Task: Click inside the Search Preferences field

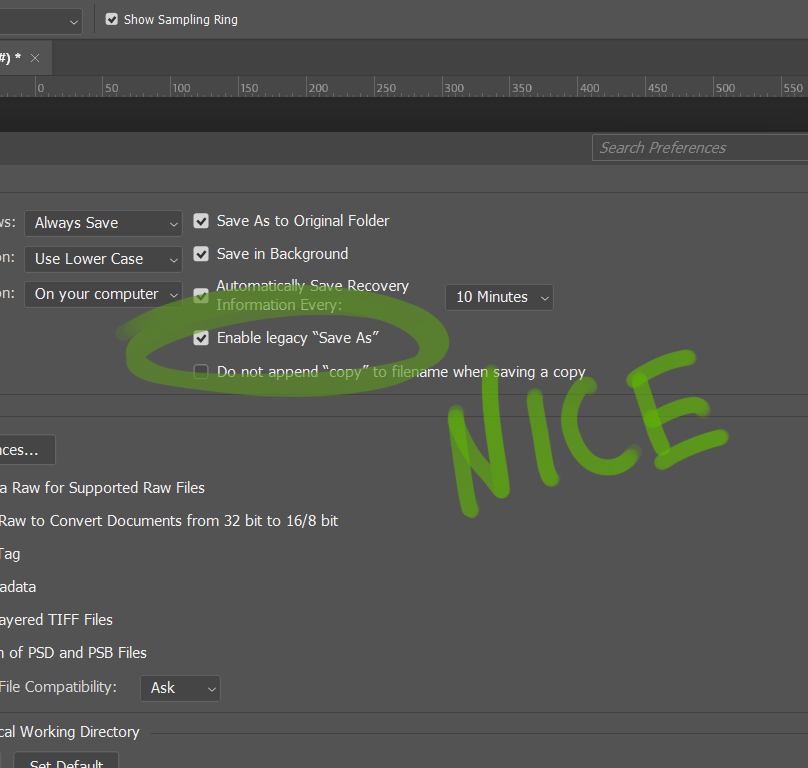Action: click(x=700, y=147)
